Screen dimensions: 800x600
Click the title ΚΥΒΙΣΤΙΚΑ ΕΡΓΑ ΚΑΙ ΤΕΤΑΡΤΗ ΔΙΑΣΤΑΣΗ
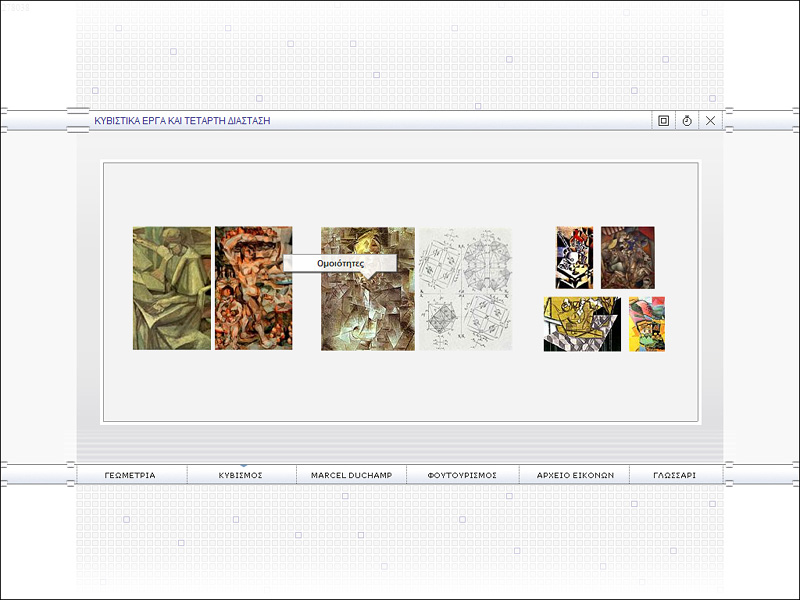pyautogui.click(x=182, y=121)
